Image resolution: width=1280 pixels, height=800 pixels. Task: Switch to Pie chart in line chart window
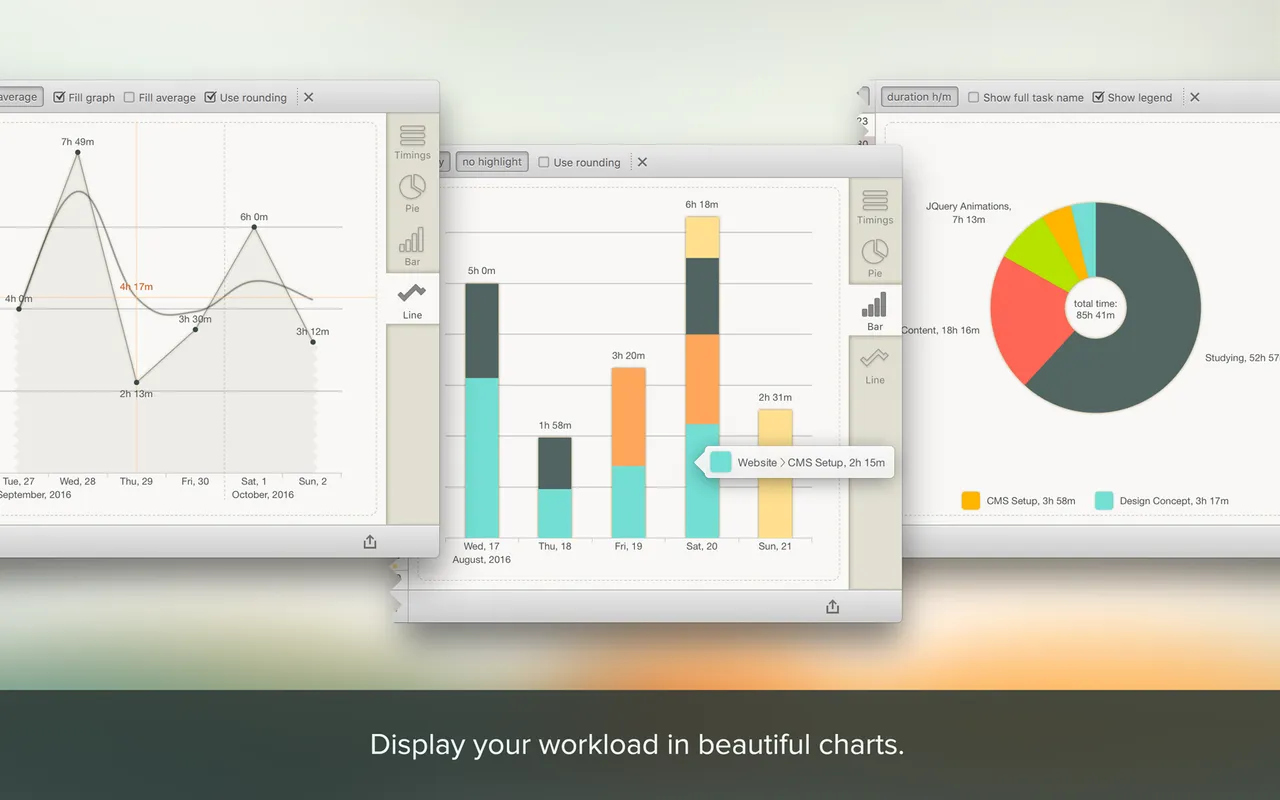(x=412, y=192)
